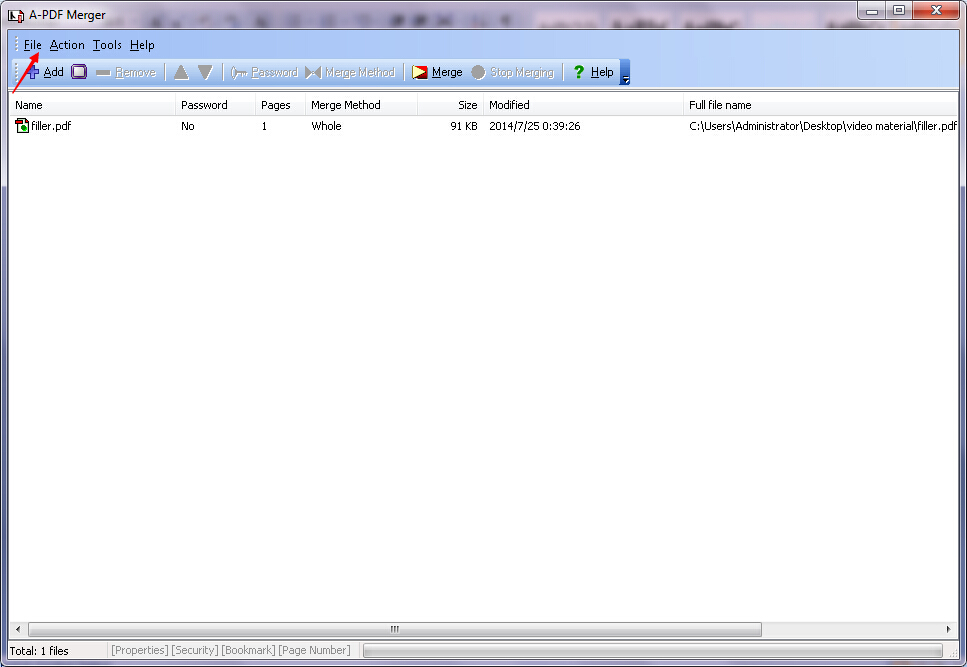The width and height of the screenshot is (967, 667).
Task: Move file down with the down triangle
Action: point(205,72)
